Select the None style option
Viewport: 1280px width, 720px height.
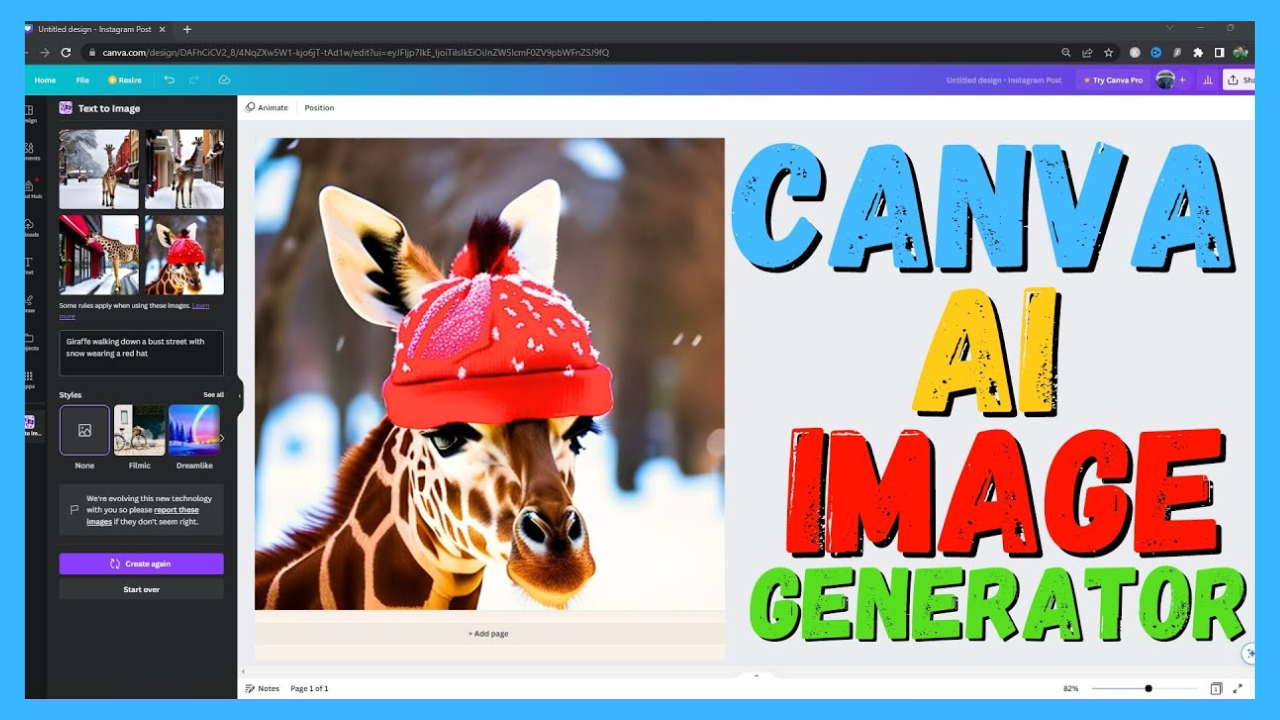(x=84, y=430)
